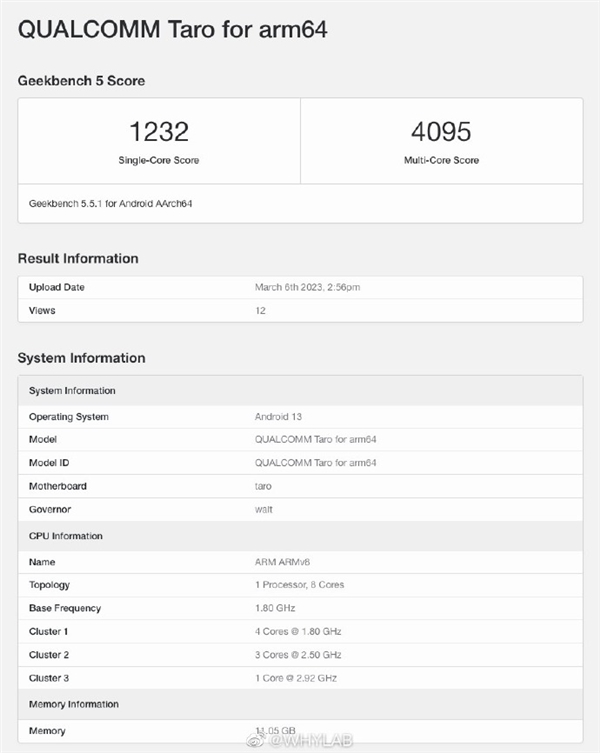Screen dimensions: 600x753
Task: Select the Model ID row value
Action: pos(316,463)
